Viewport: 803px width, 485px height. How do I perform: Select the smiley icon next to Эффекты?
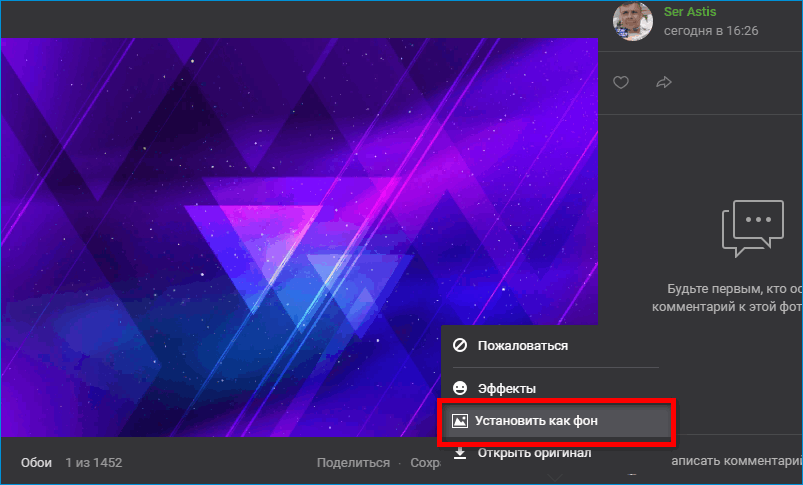[460, 388]
